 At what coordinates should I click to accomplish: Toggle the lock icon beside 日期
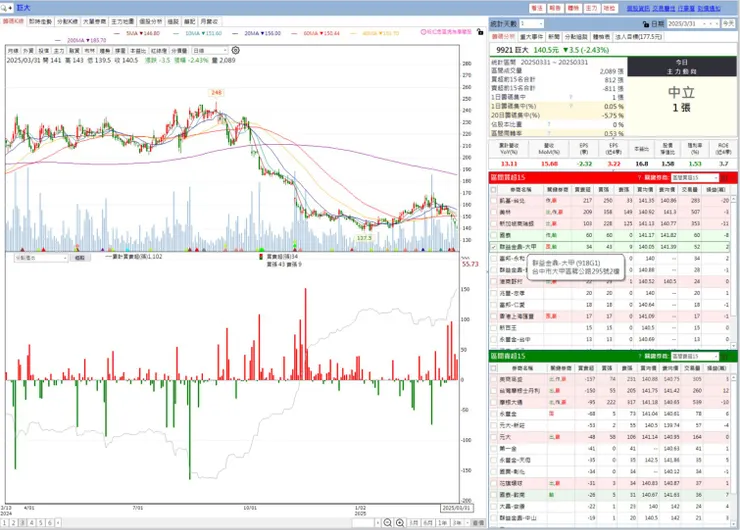click(x=646, y=24)
